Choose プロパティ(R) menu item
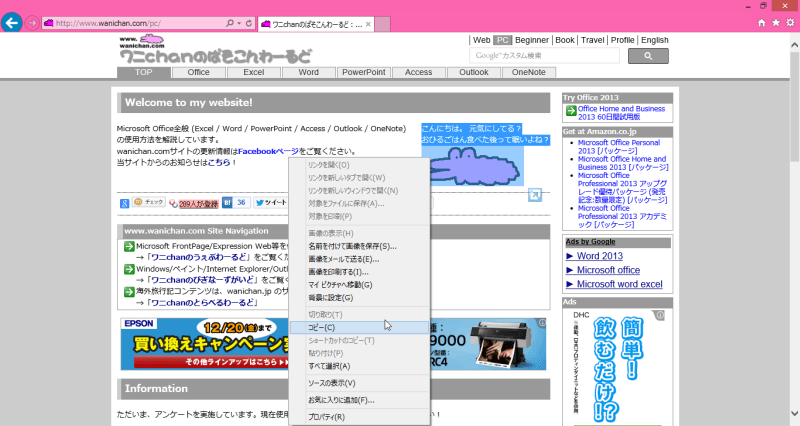Image resolution: width=800 pixels, height=426 pixels. tap(359, 417)
